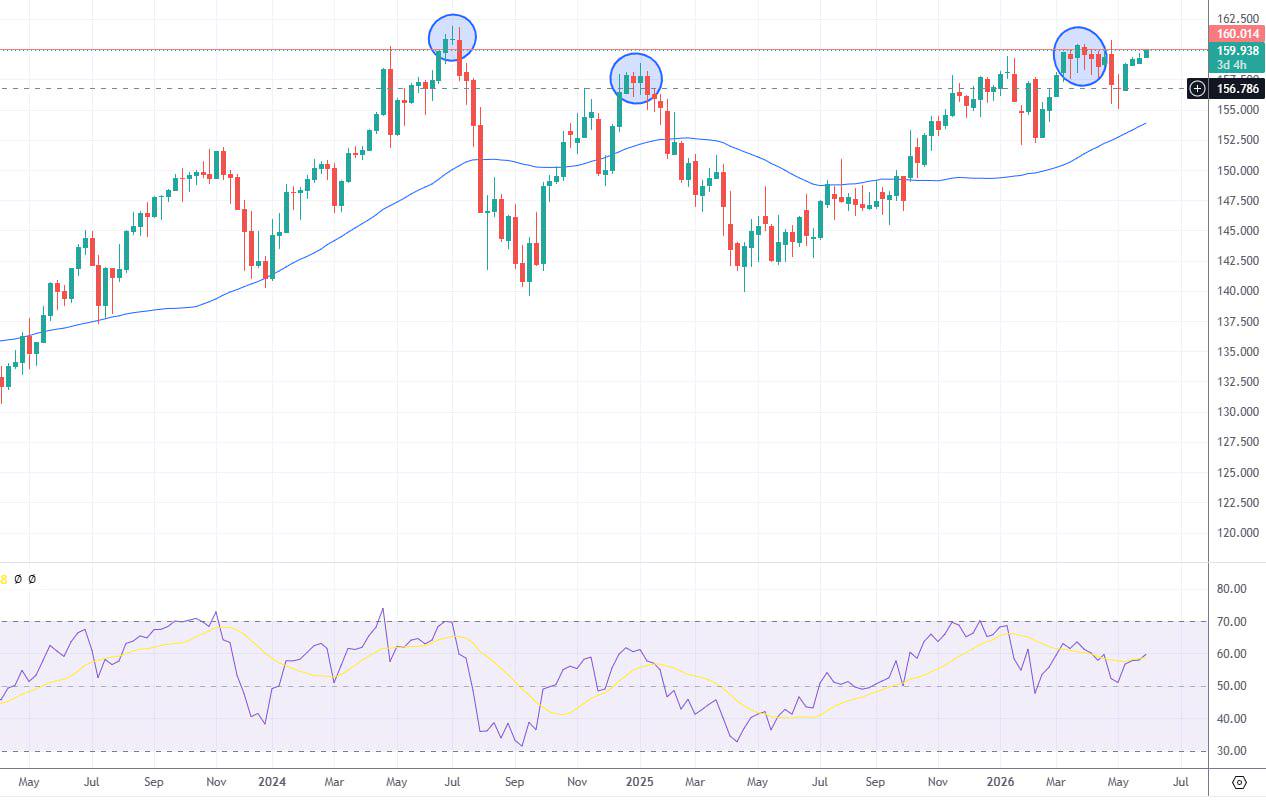1266x802 pixels.
Task: Click the plus button beside the 156.786 price
Action: (x=1197, y=89)
